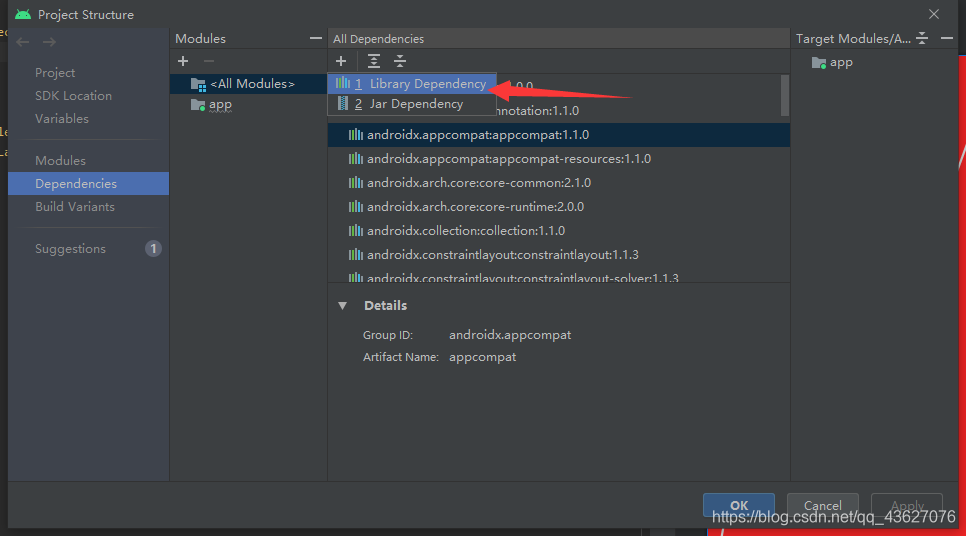The image size is (966, 536).
Task: Click Collapse All in dependencies toolbar
Action: [x=400, y=61]
